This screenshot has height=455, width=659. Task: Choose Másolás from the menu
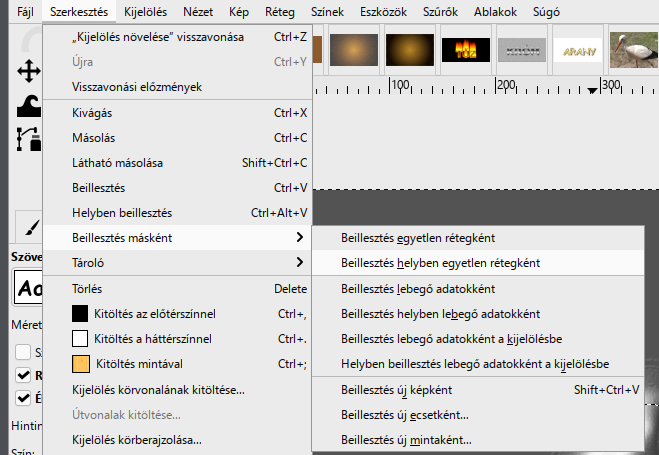pyautogui.click(x=177, y=138)
